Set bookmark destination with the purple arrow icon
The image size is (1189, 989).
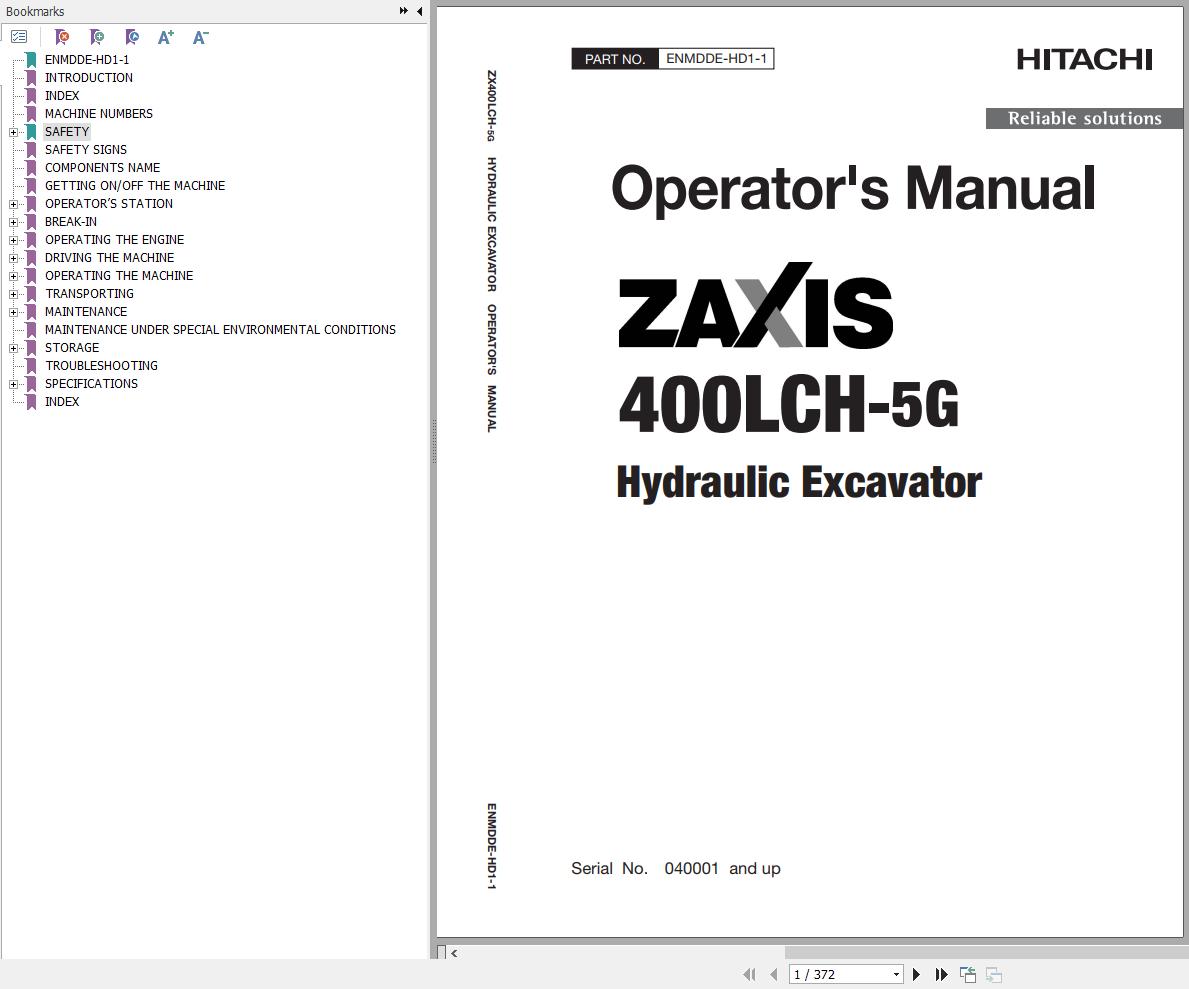pos(131,37)
